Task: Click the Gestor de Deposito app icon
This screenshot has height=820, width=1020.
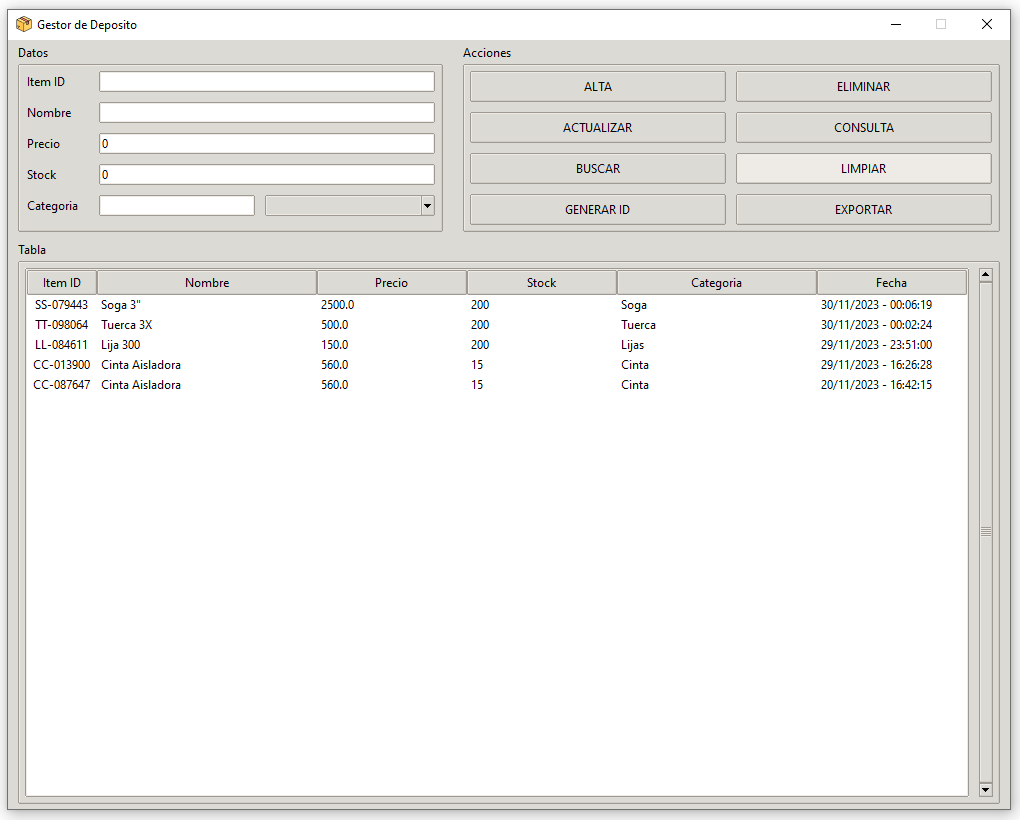Action: click(24, 25)
